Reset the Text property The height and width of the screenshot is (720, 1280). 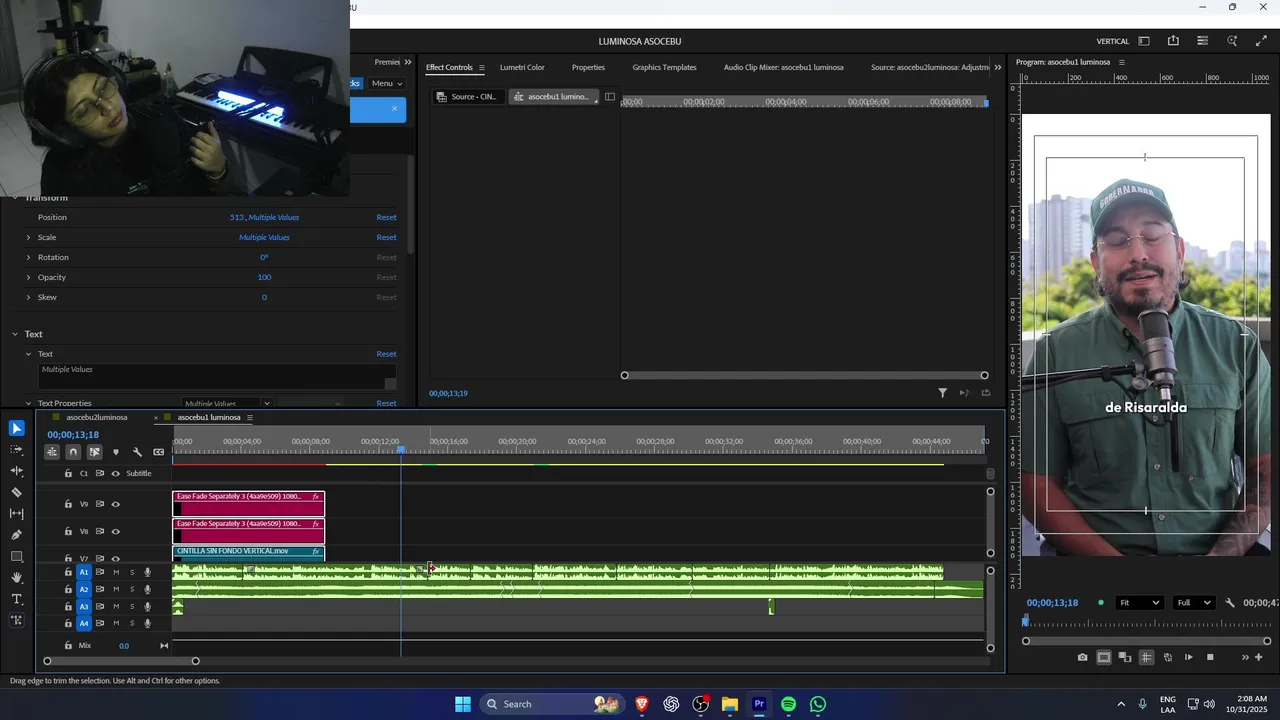[x=386, y=354]
